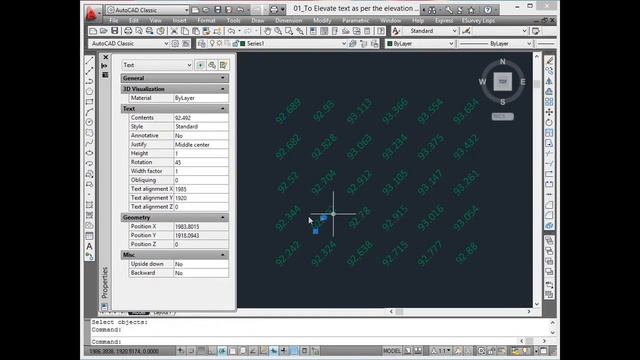Open the object type dropdown showing Text
This screenshot has height=360, width=640.
(x=157, y=65)
